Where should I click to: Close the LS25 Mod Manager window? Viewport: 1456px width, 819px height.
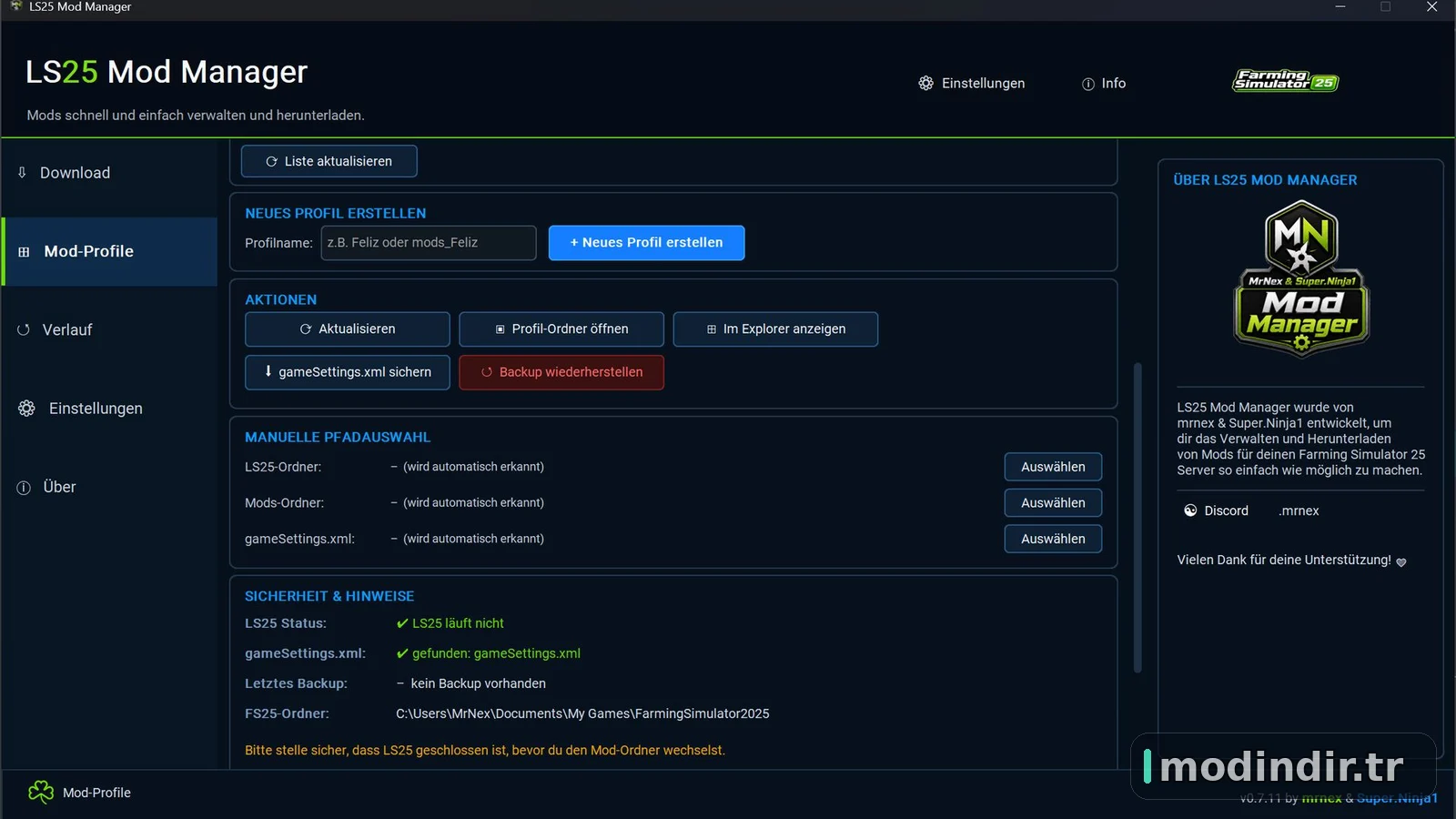(1431, 7)
